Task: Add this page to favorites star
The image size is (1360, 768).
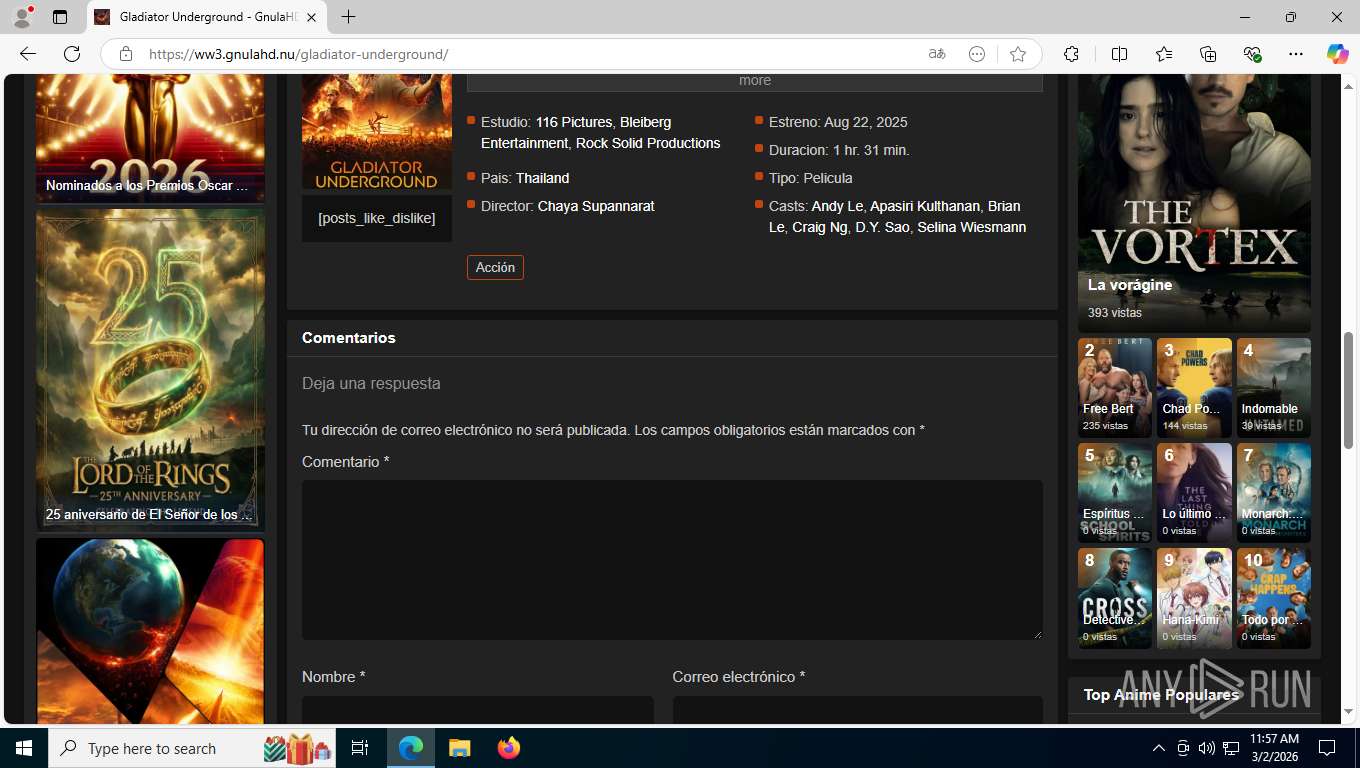Action: pos(1018,54)
